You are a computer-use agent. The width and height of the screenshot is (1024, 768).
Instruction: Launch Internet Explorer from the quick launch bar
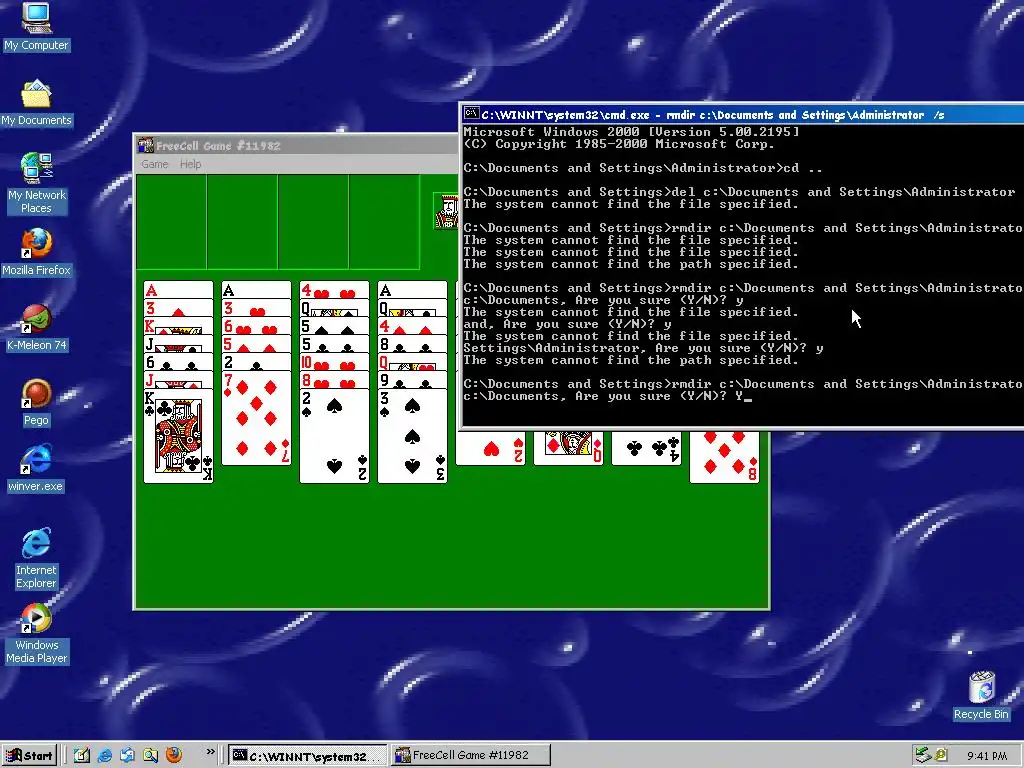coord(104,755)
